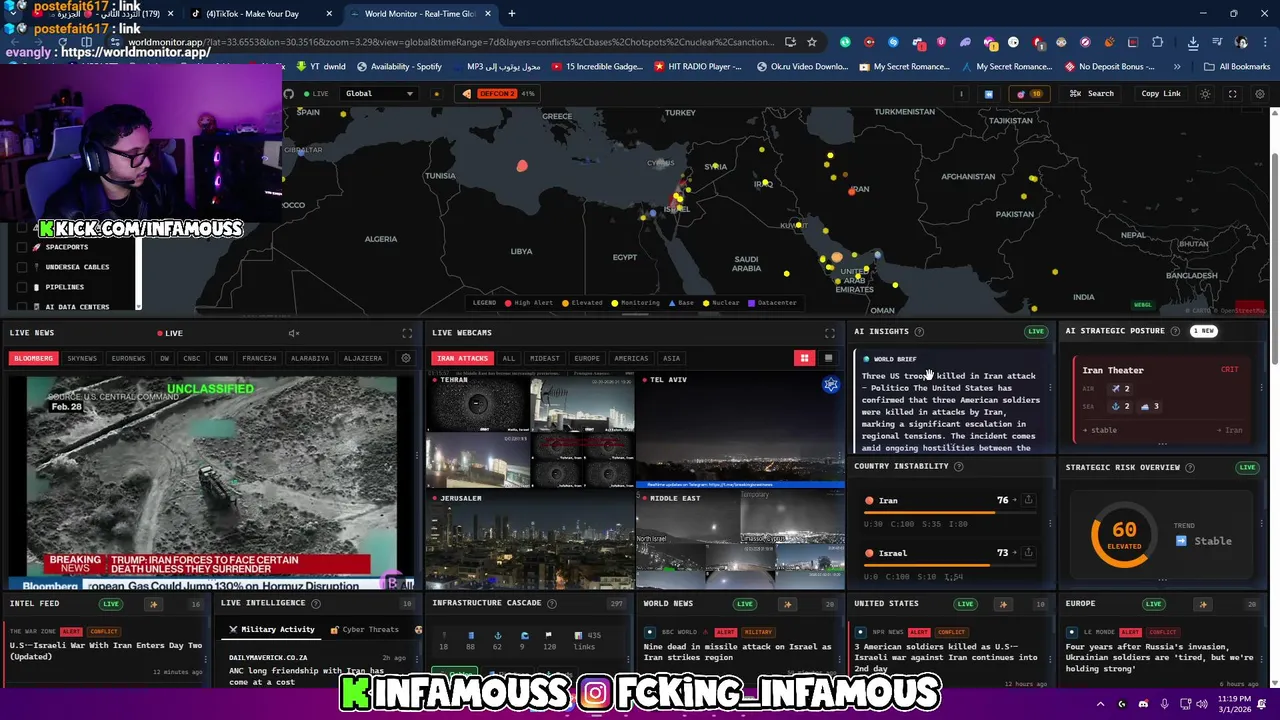Open the Country Instability help icon

point(958,466)
